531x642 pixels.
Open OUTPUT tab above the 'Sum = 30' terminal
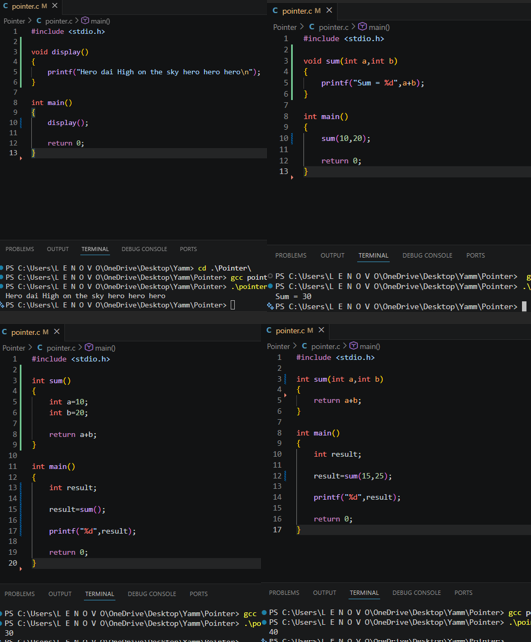pyautogui.click(x=332, y=255)
